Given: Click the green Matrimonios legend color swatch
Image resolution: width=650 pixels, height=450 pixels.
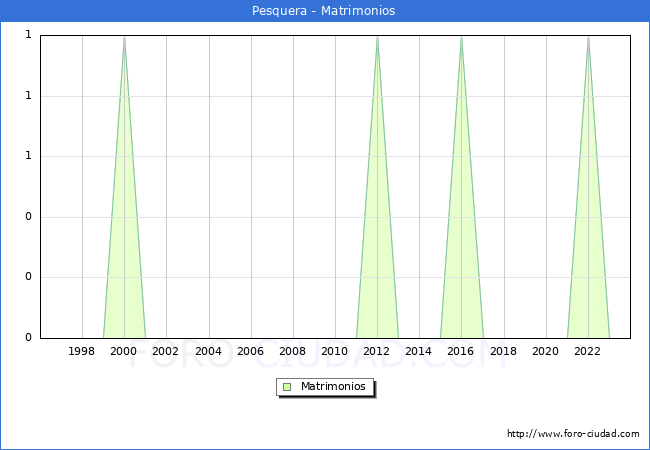Looking at the screenshot, I should pos(287,386).
